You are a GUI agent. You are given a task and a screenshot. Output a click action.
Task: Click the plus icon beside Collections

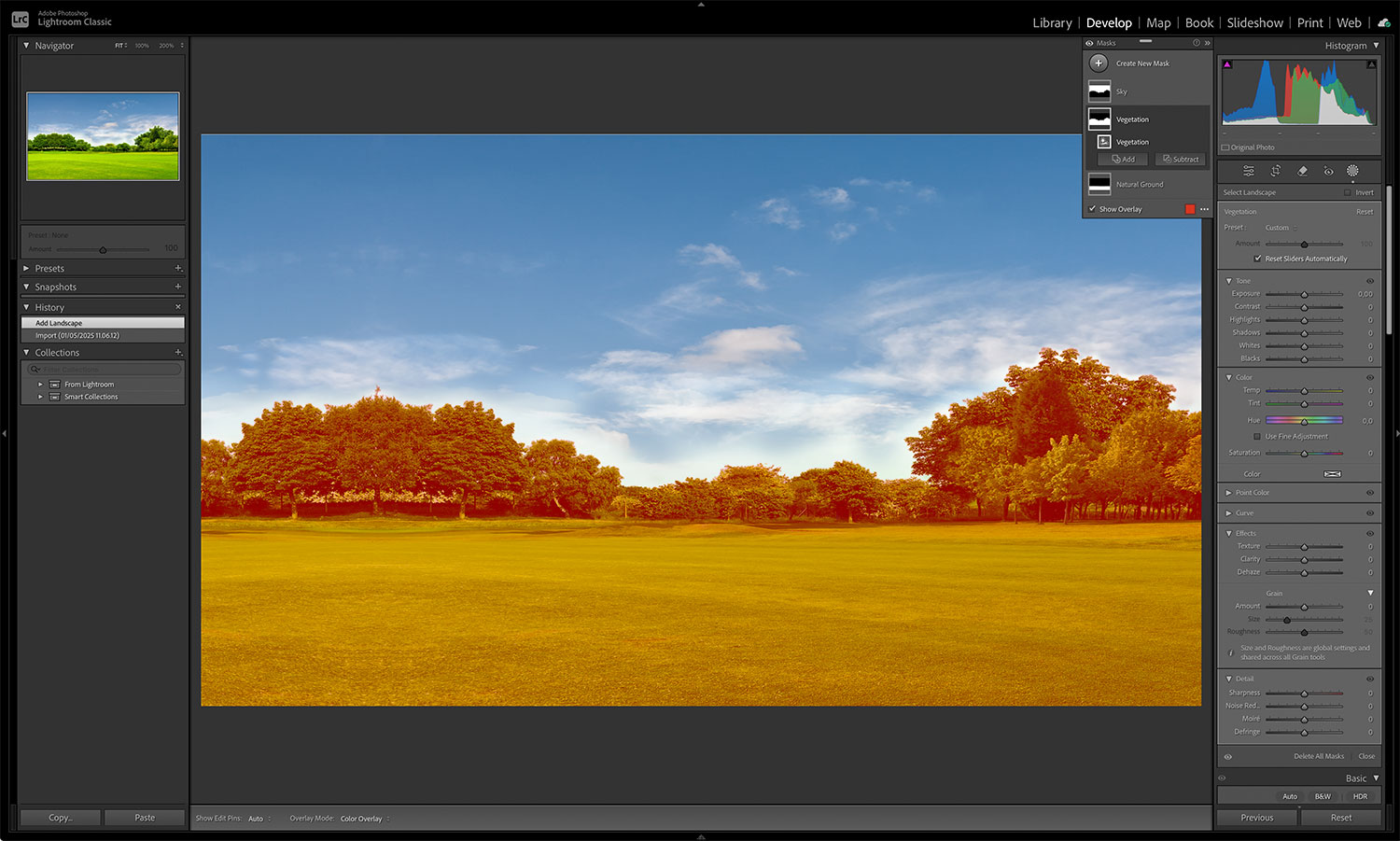click(x=177, y=352)
